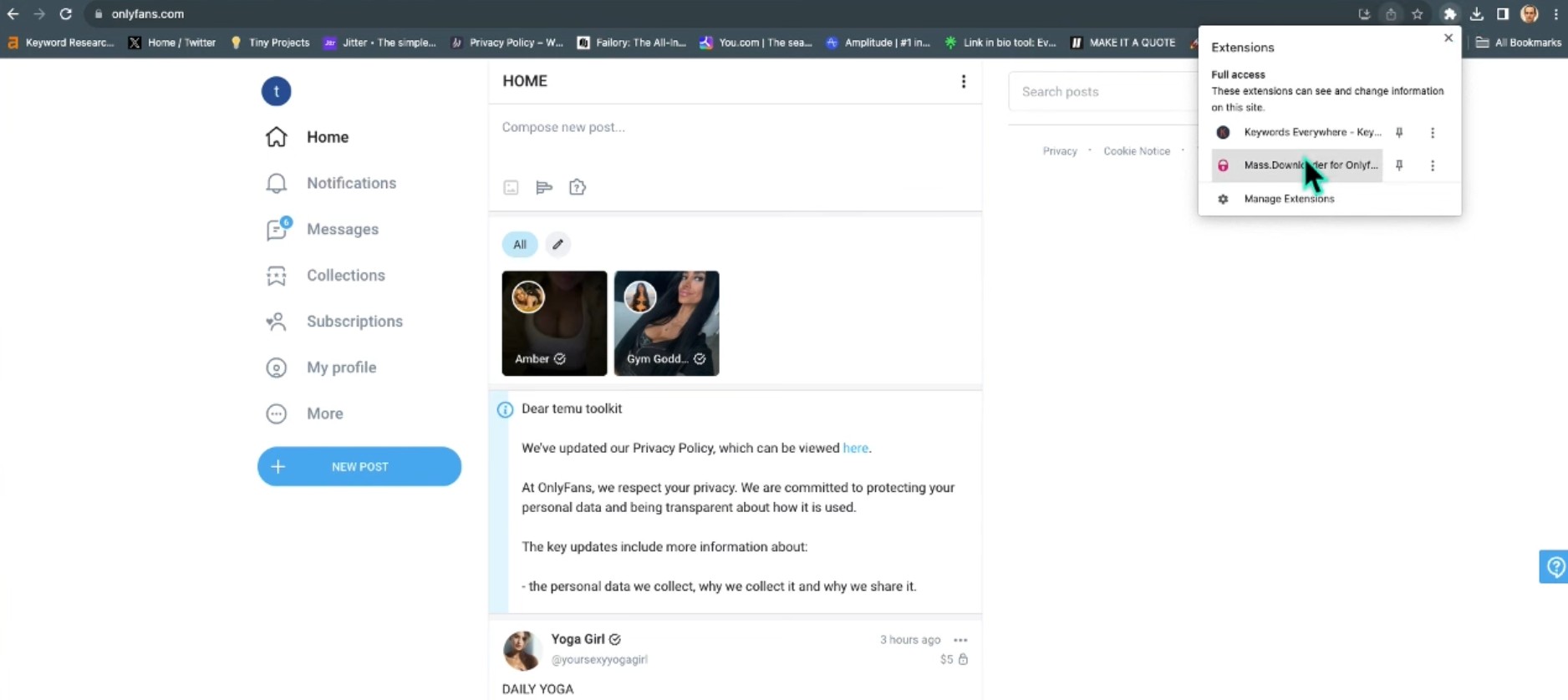Open the Home / Twitter bookmark

tap(172, 43)
